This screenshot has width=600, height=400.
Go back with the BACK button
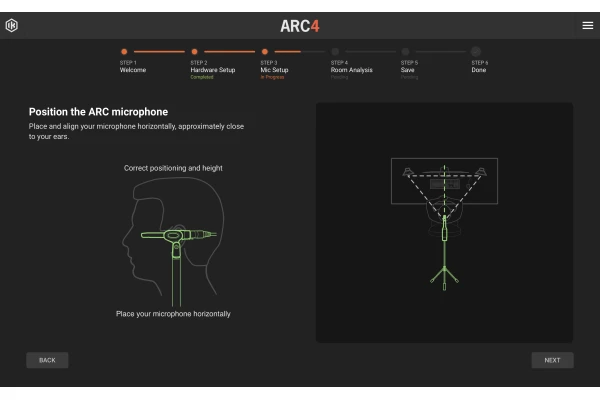click(47, 360)
